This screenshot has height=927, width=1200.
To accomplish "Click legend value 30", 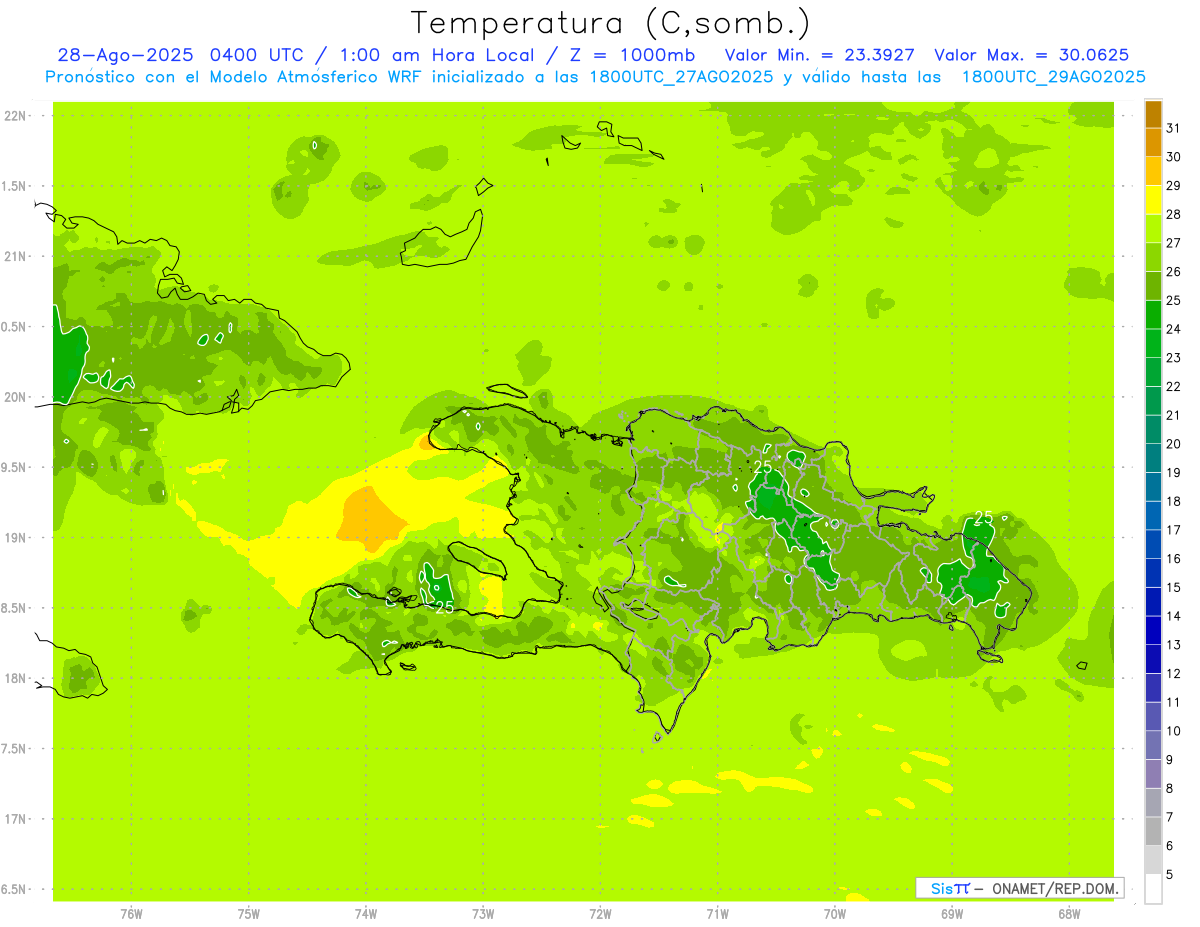I will coord(1174,157).
